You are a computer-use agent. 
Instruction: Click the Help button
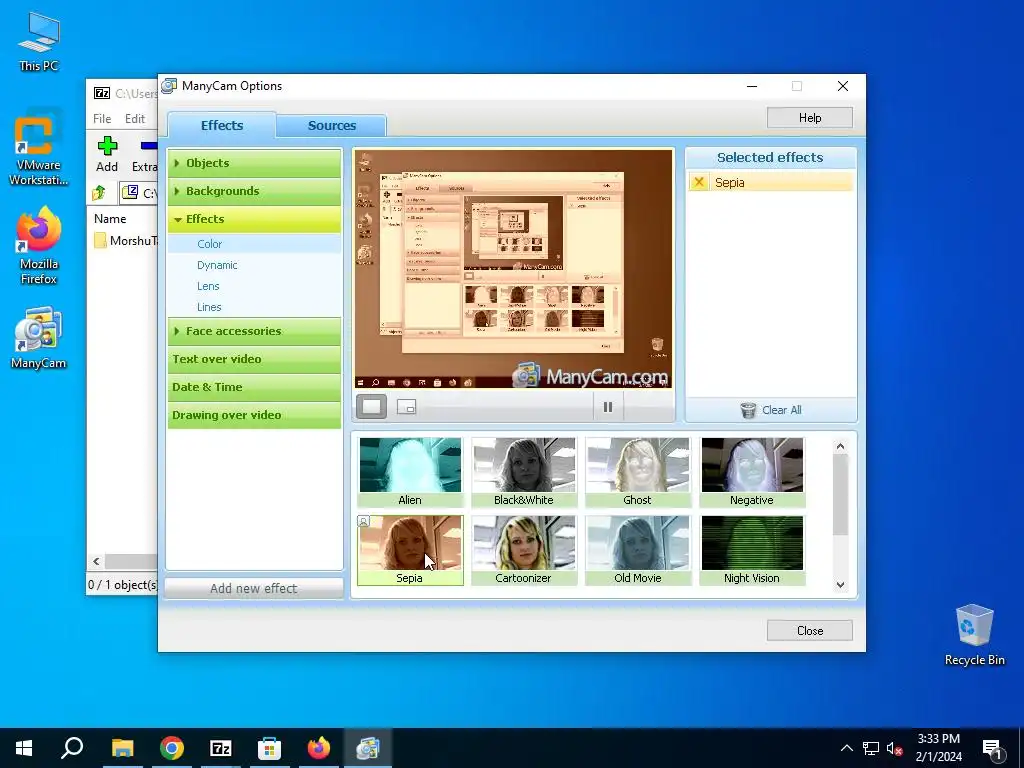pyautogui.click(x=810, y=118)
